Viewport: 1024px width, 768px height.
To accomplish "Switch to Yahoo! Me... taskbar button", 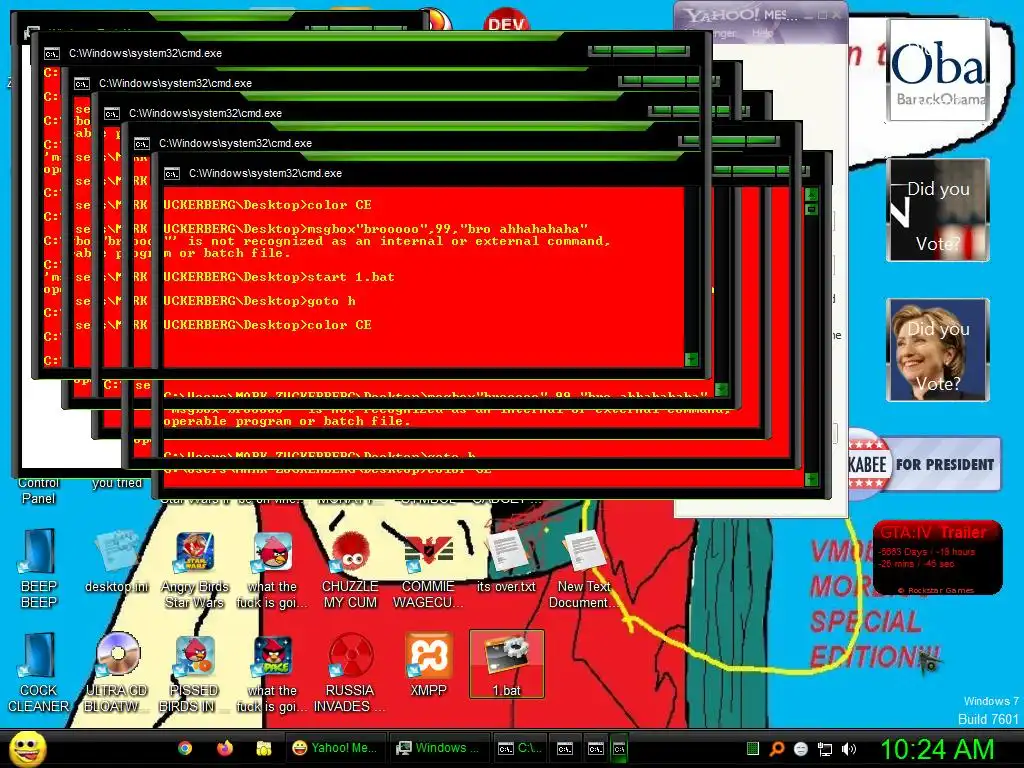I will click(335, 748).
